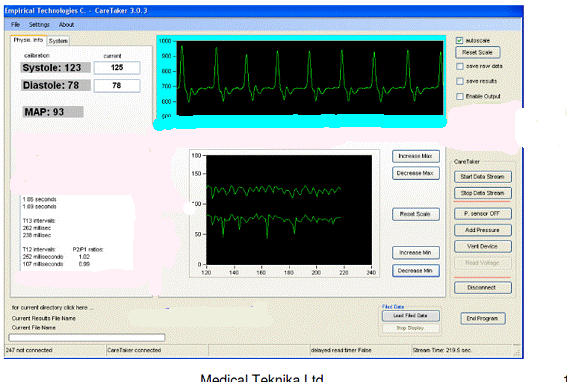This screenshot has width=567, height=382.
Task: Tick the Enable Output checkbox
Action: [460, 97]
